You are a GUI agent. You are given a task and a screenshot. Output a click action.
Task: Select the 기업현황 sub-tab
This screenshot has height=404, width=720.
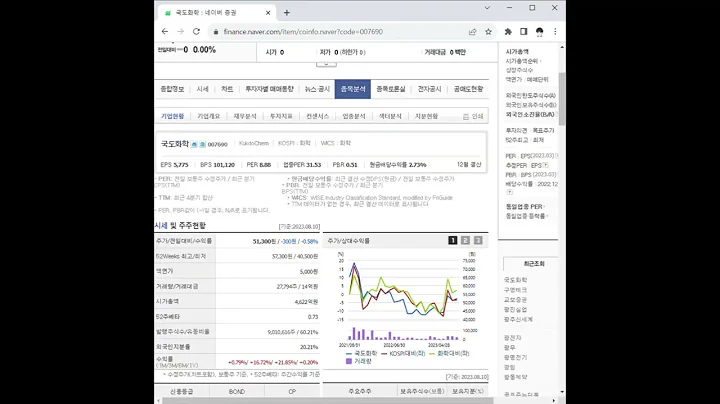(x=172, y=117)
